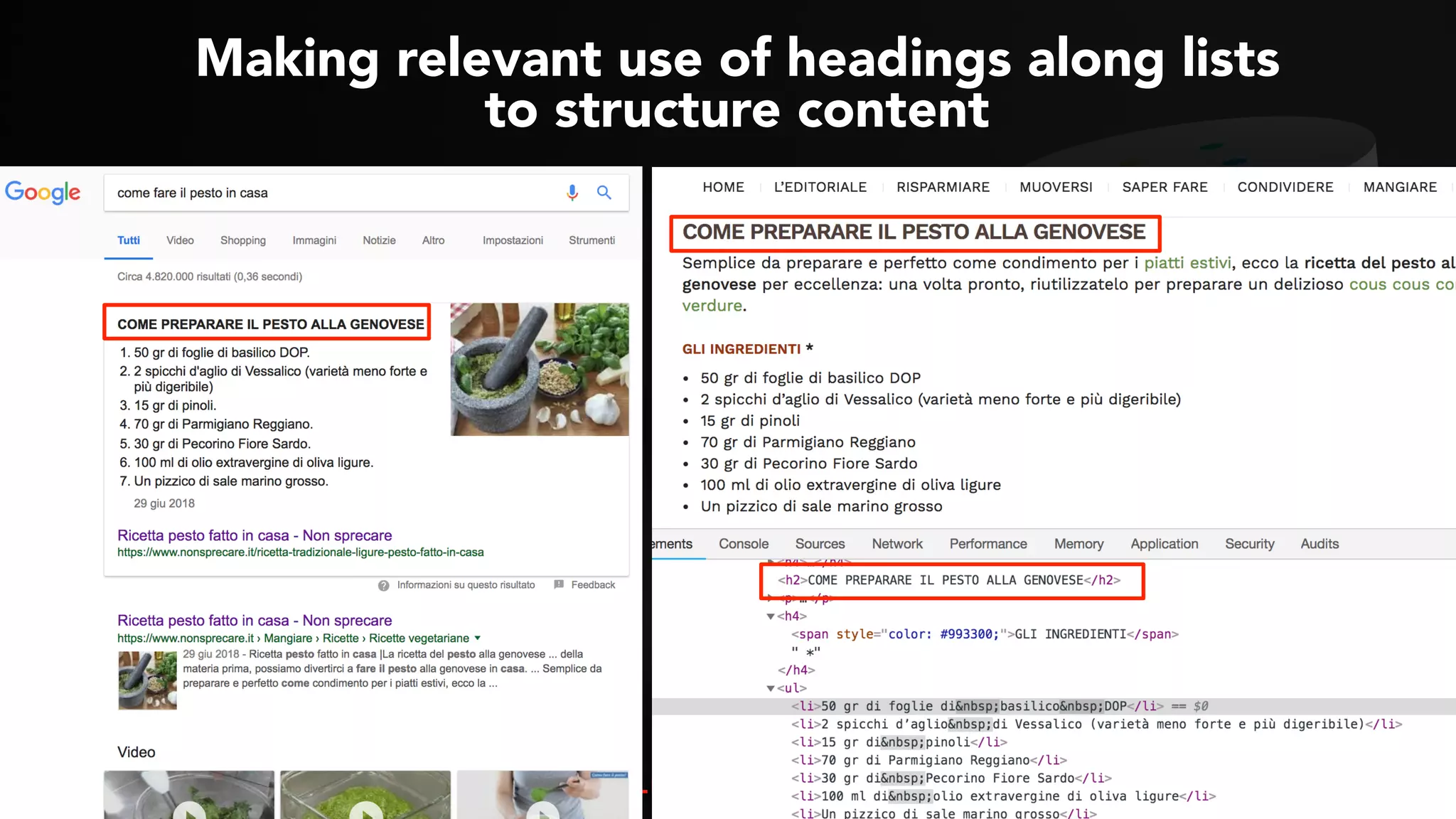Image resolution: width=1456 pixels, height=819 pixels.
Task: Switch to the DevTools Security tab
Action: (x=1250, y=544)
